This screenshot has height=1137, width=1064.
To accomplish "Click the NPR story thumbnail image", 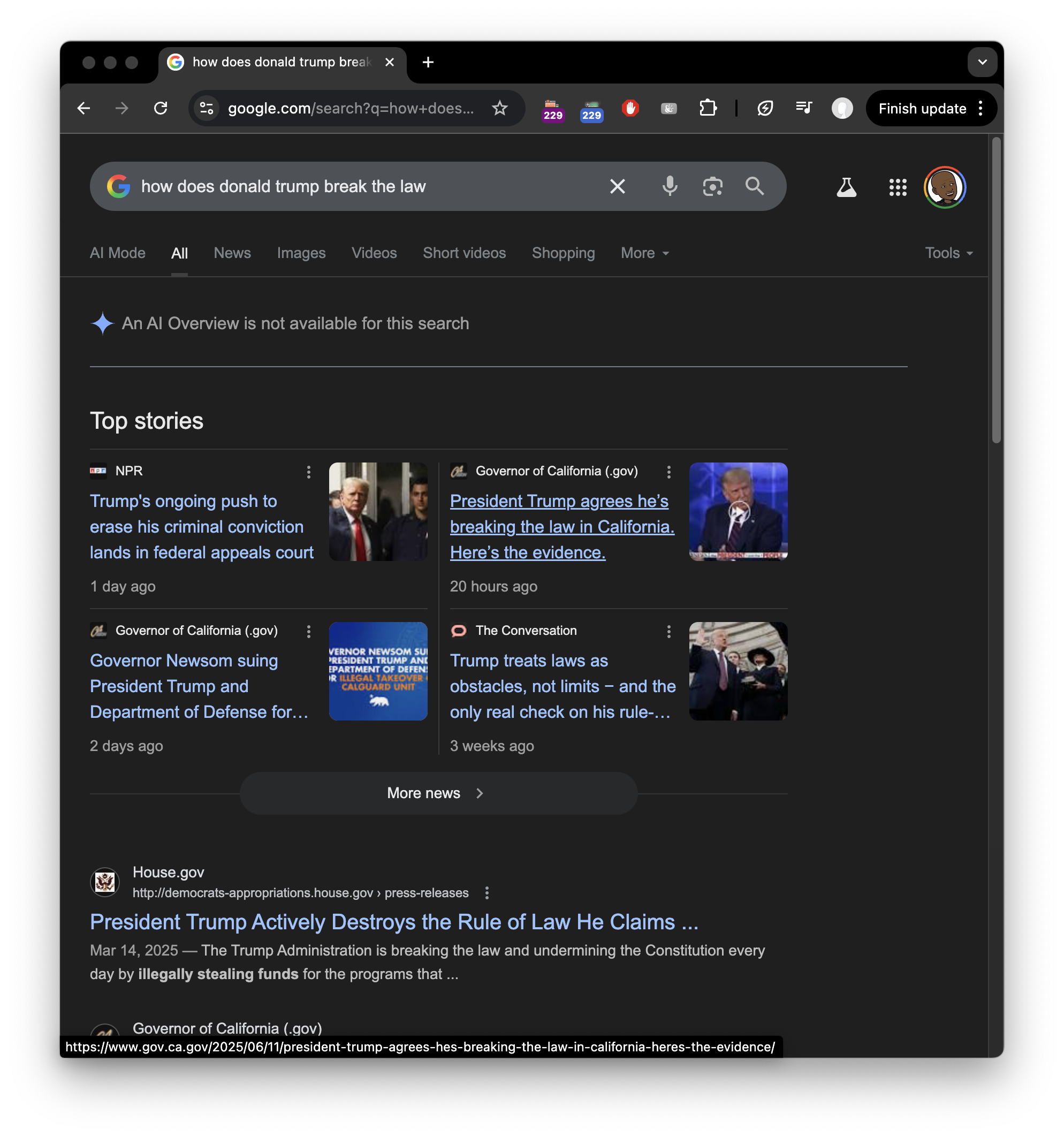I will [378, 511].
